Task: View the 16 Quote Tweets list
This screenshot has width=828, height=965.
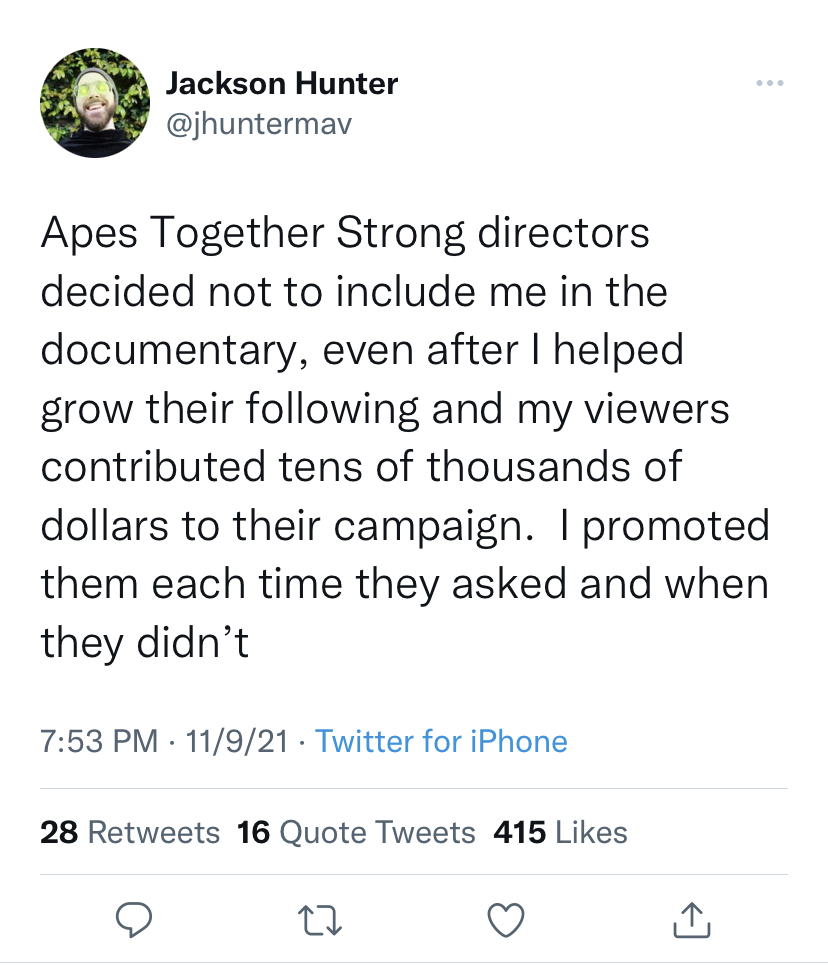Action: [x=356, y=832]
